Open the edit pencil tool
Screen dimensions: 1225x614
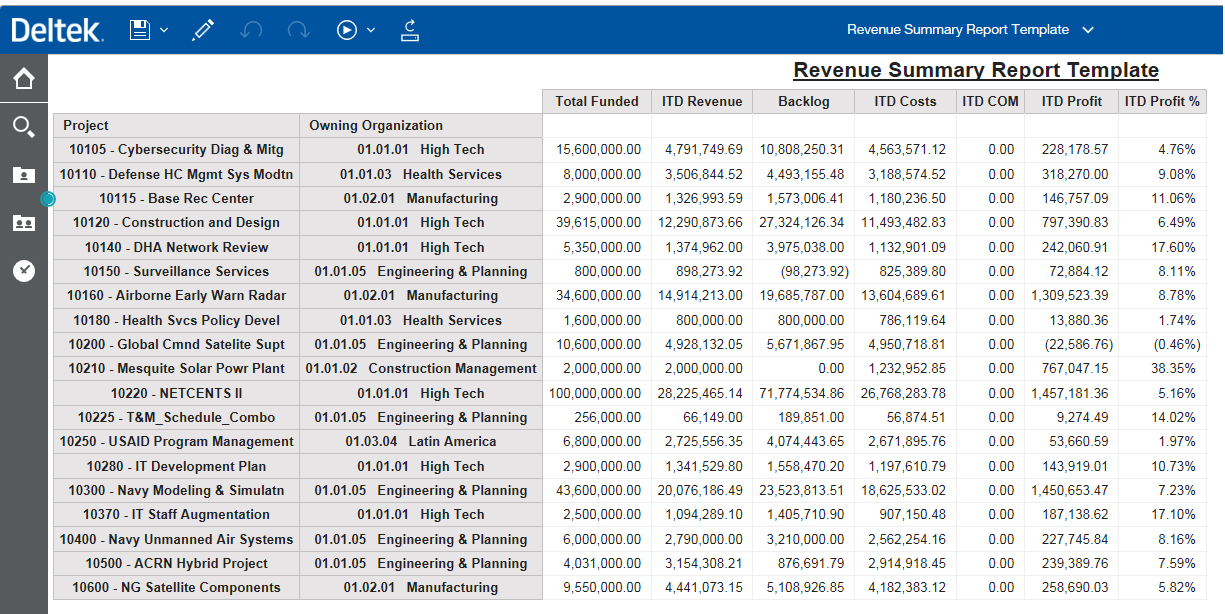coord(203,30)
